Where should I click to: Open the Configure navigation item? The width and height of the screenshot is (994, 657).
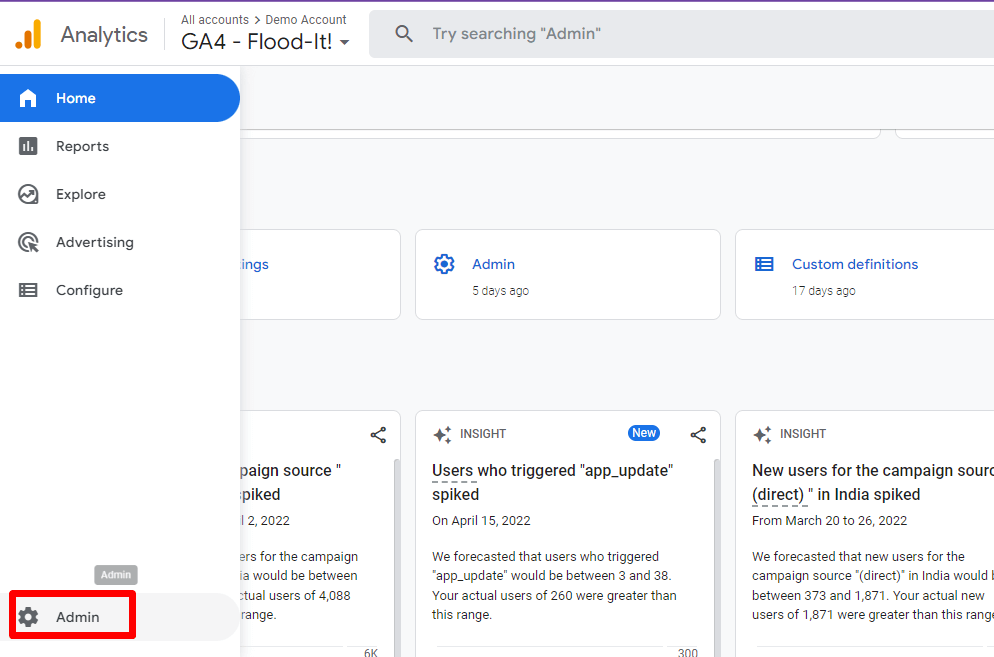pos(89,290)
